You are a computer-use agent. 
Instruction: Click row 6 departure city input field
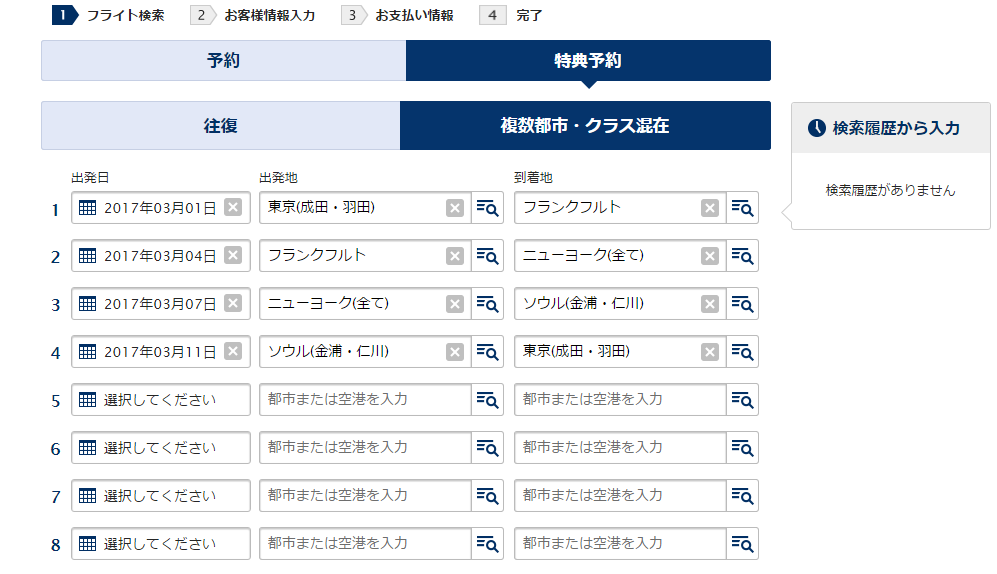tap(365, 448)
